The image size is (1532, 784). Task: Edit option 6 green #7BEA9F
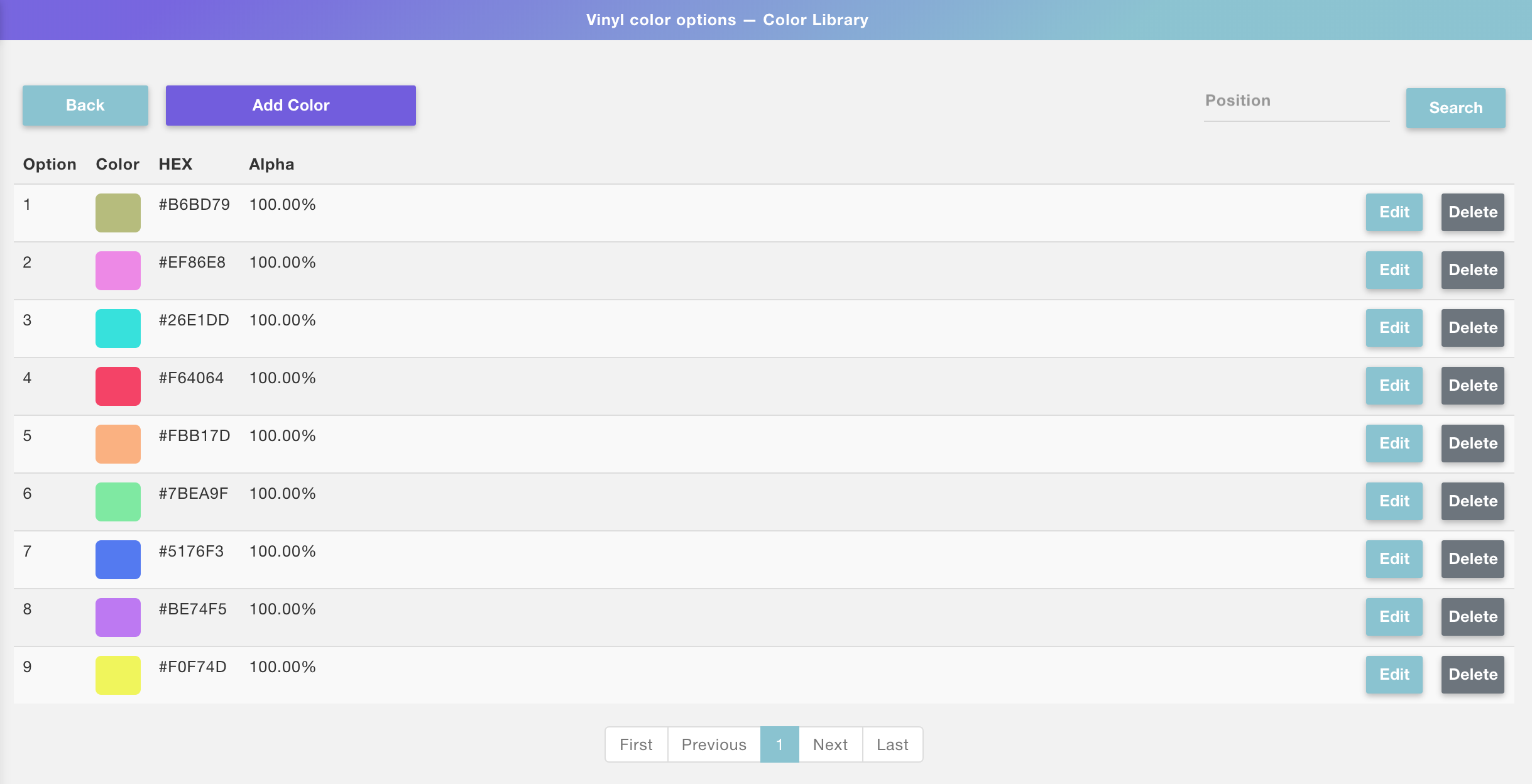click(x=1394, y=501)
